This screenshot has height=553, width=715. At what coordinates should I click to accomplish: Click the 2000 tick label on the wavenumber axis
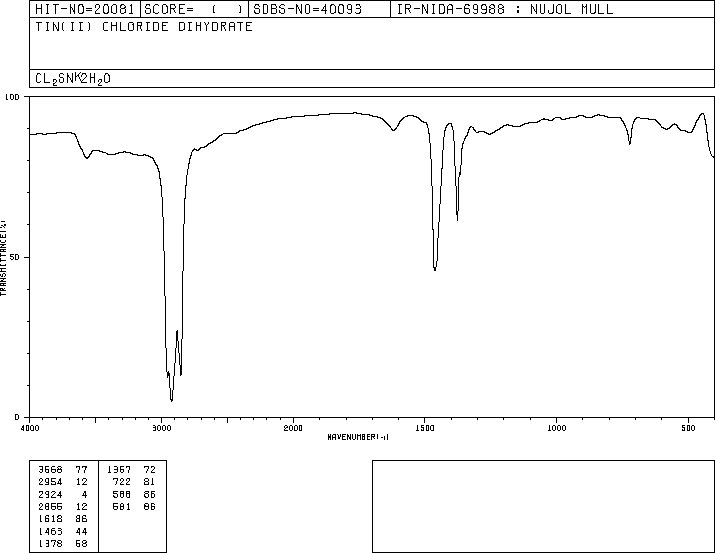[293, 428]
